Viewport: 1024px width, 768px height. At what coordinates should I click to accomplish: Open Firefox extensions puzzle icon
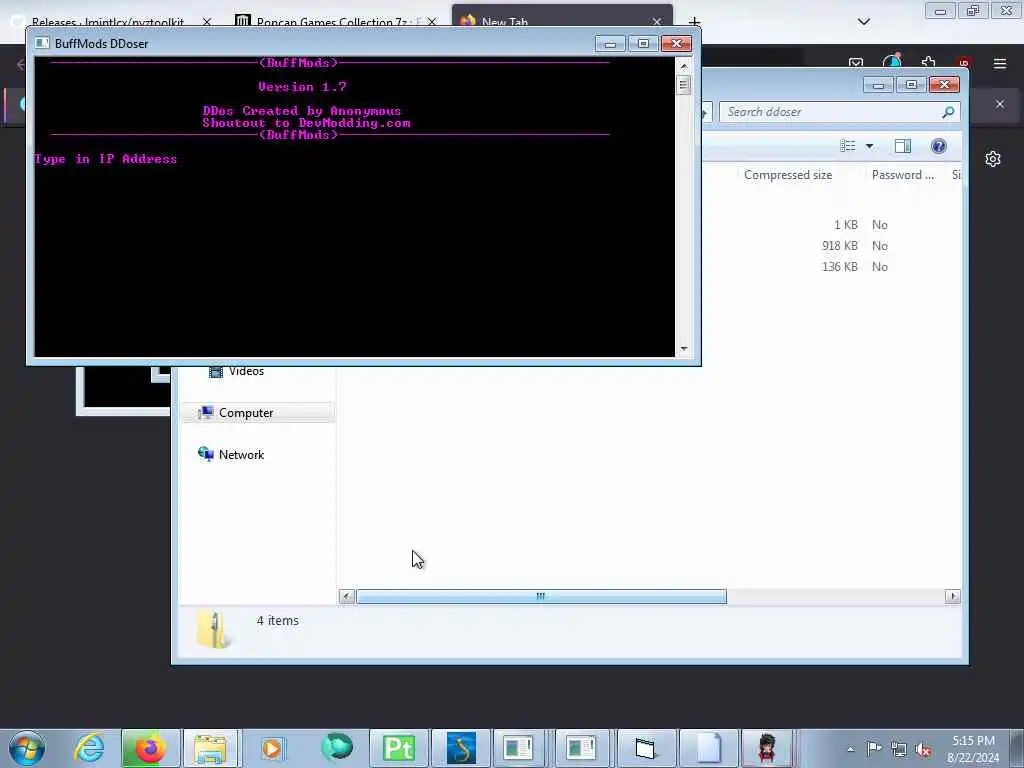click(x=928, y=63)
